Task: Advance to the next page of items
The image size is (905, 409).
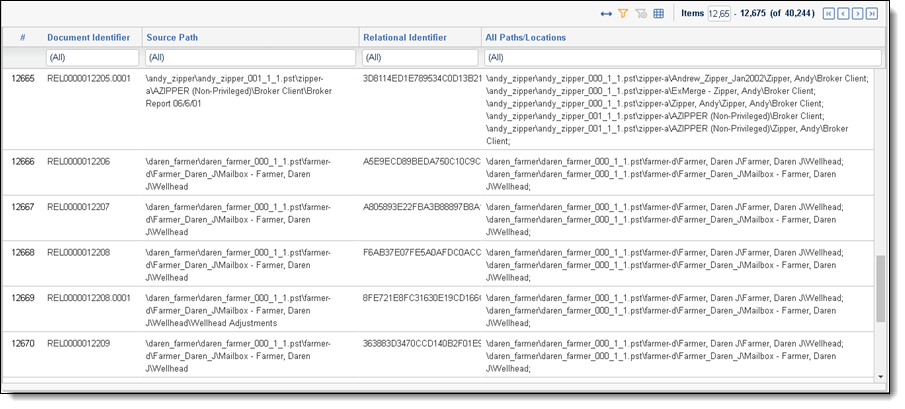Action: [x=857, y=14]
